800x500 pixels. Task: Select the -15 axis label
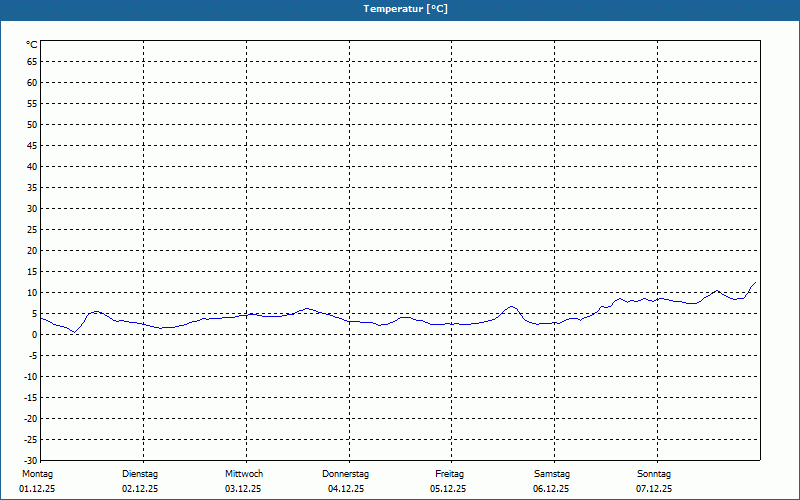pyautogui.click(x=31, y=397)
